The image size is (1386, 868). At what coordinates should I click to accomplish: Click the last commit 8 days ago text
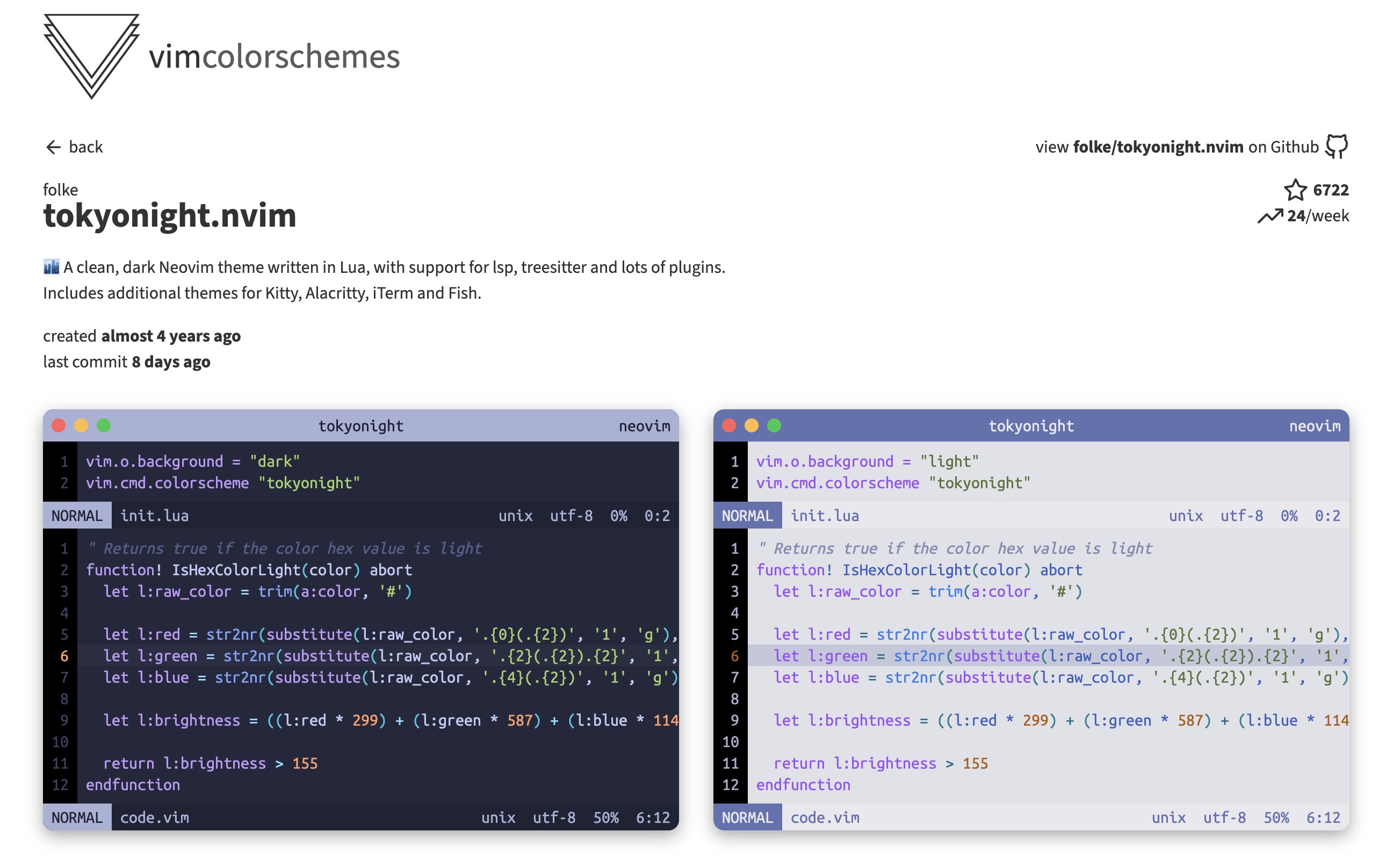[x=126, y=361]
